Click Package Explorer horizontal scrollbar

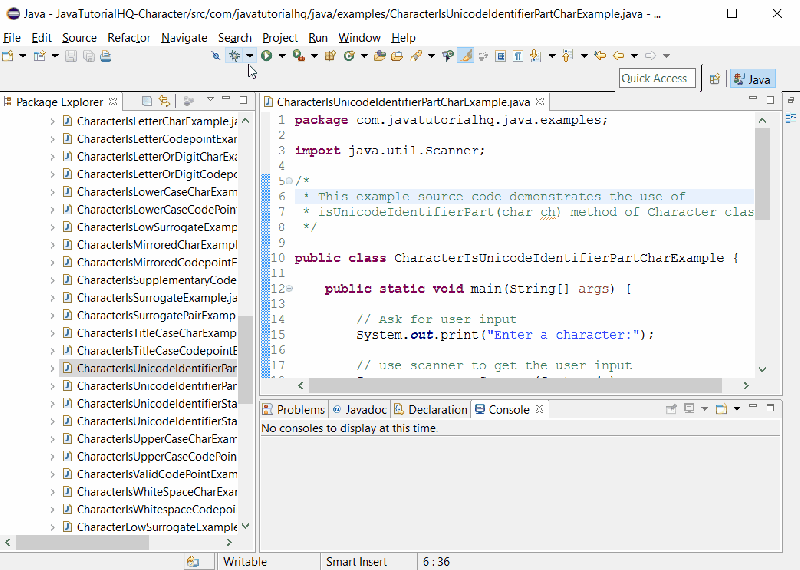coord(82,542)
